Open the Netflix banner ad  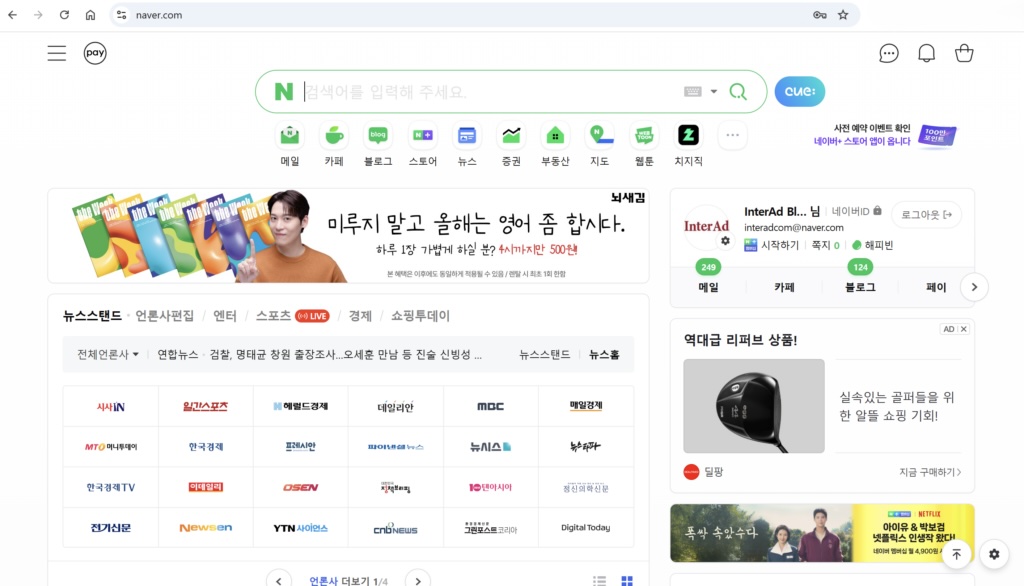[x=822, y=533]
